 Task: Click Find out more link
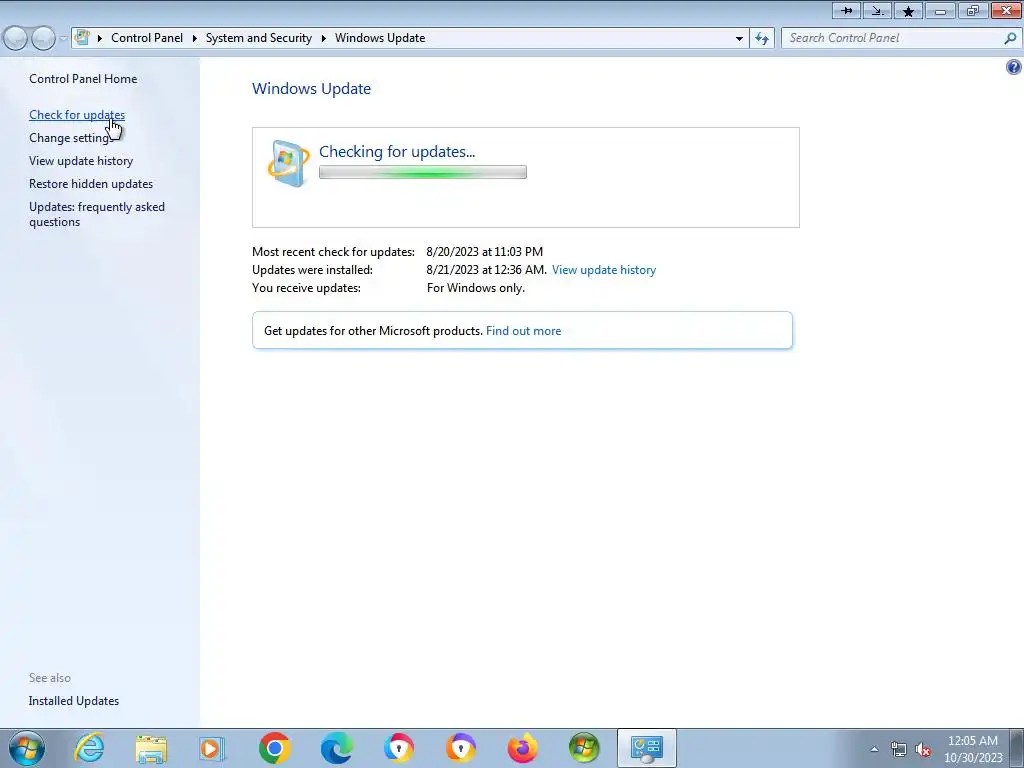click(x=523, y=330)
